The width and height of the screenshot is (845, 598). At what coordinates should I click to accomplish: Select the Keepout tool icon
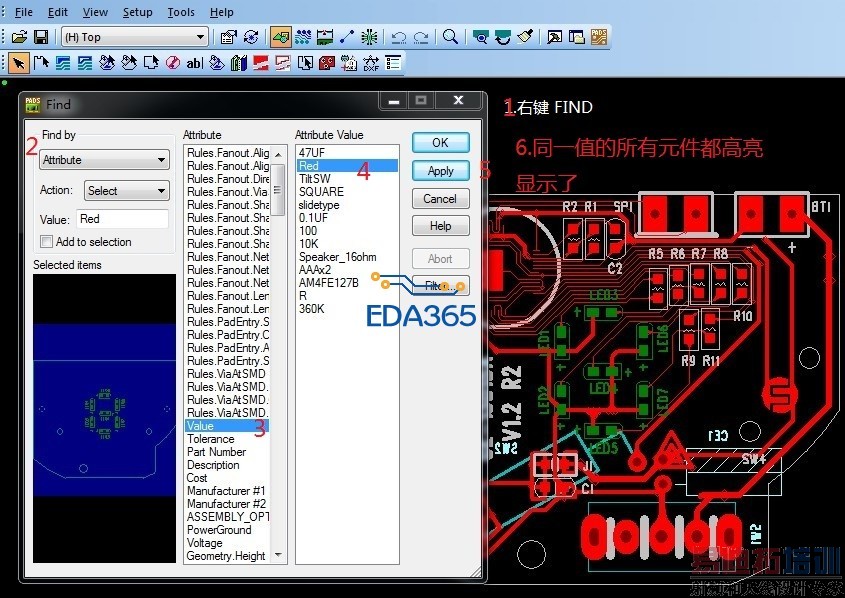point(173,64)
